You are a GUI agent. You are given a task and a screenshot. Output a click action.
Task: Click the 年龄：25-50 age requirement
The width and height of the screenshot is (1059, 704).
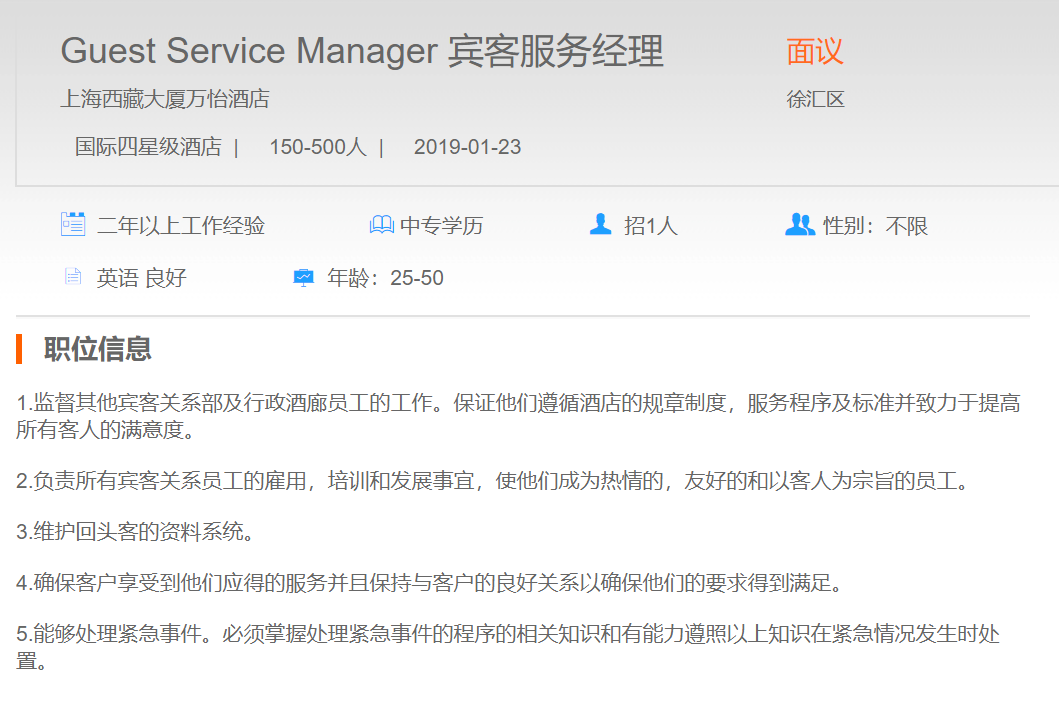[385, 278]
